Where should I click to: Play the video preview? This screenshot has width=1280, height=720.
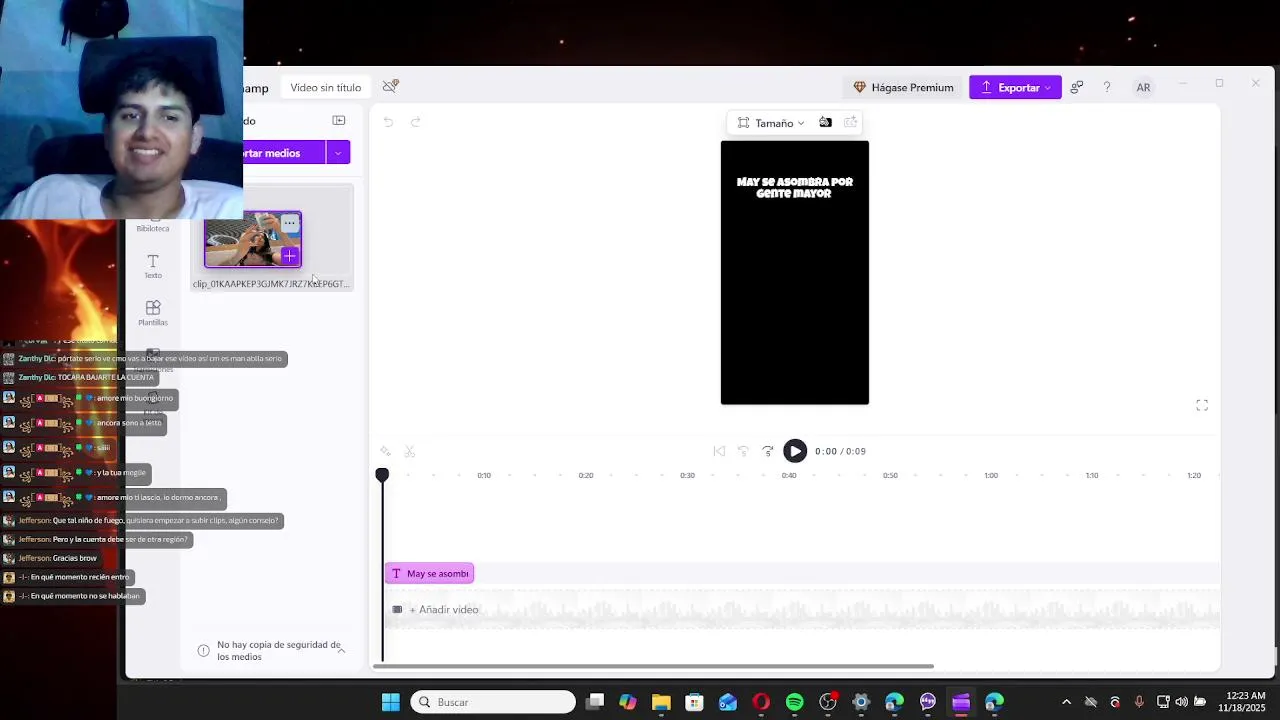pos(795,451)
